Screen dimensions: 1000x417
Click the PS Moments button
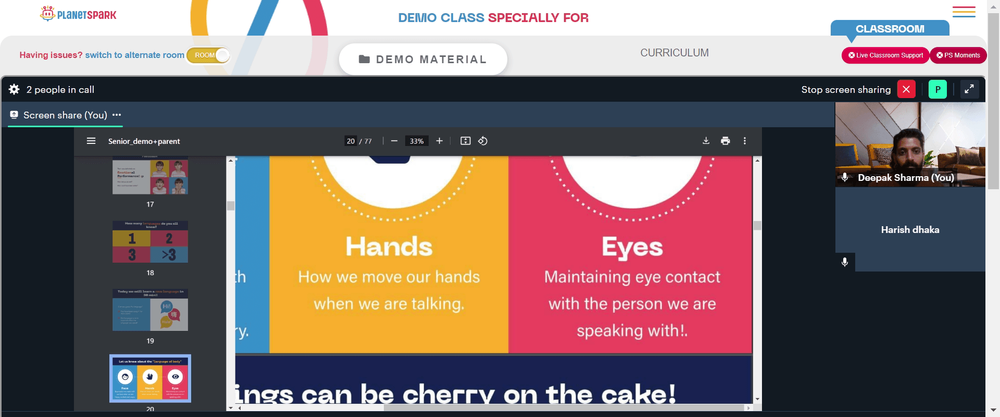(x=958, y=55)
